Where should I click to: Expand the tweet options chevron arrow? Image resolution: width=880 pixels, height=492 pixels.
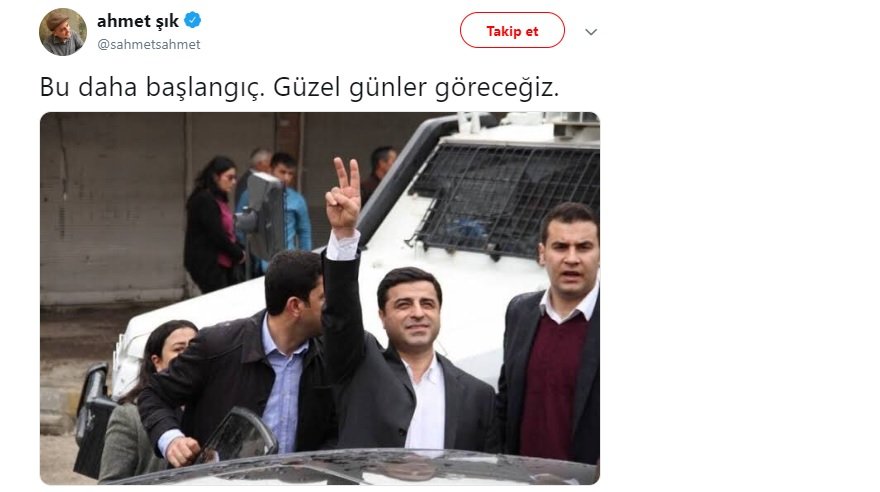click(591, 32)
